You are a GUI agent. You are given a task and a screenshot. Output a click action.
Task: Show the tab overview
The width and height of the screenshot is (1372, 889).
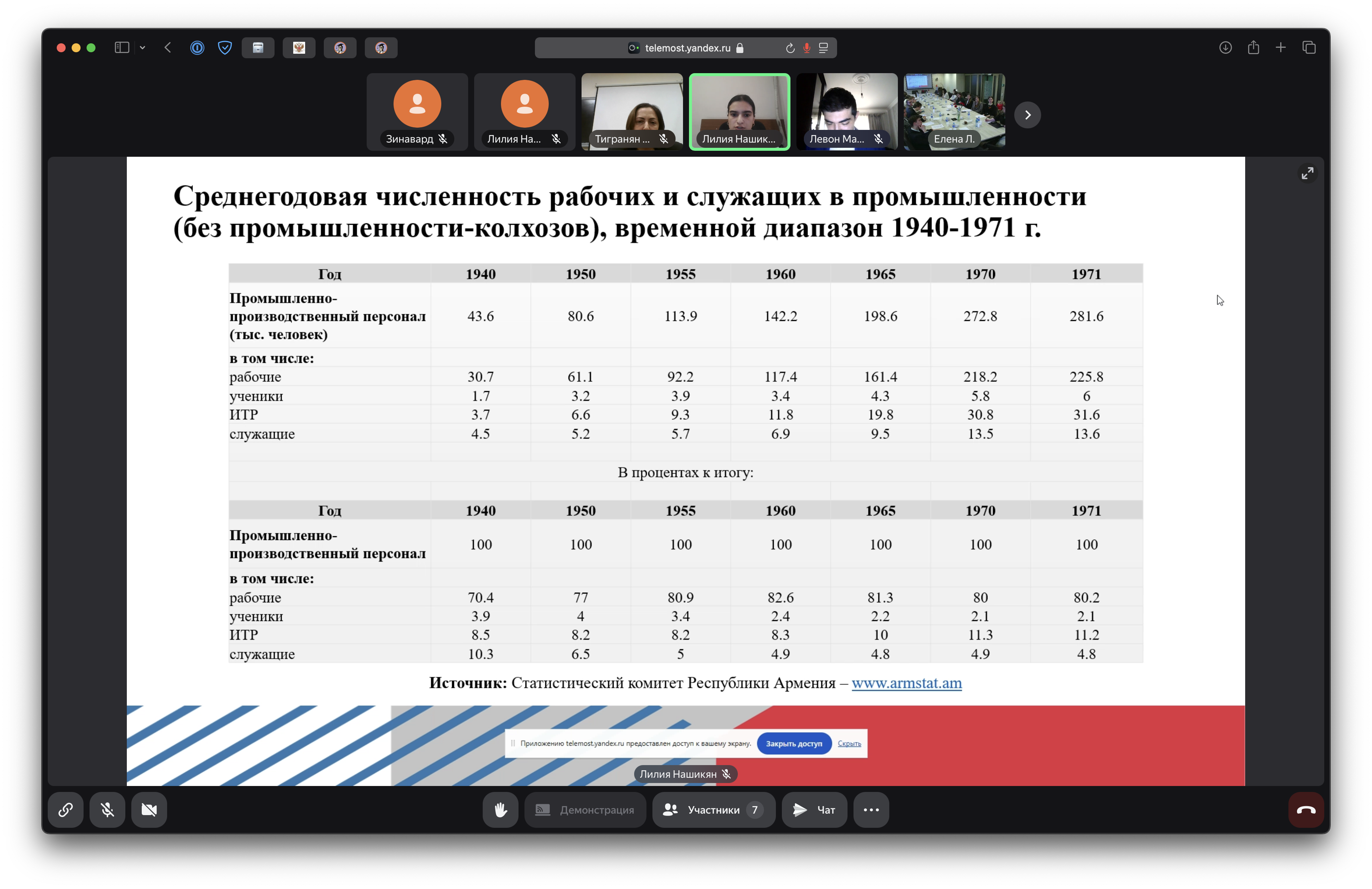pos(1309,48)
